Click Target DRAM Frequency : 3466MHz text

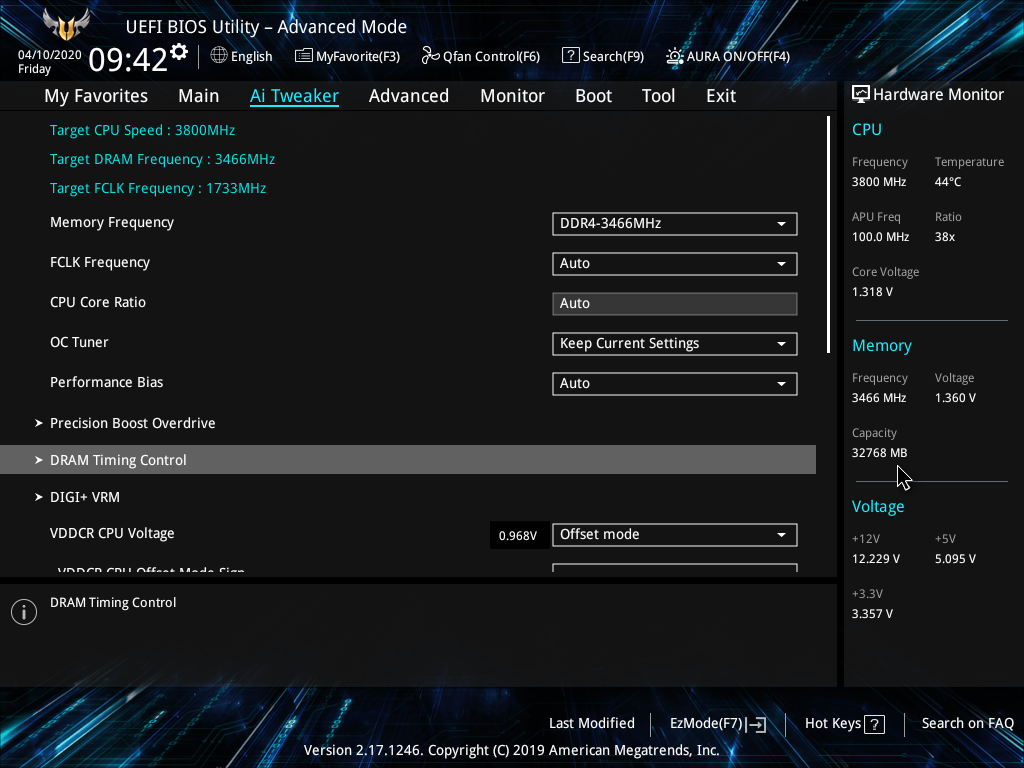[162, 159]
